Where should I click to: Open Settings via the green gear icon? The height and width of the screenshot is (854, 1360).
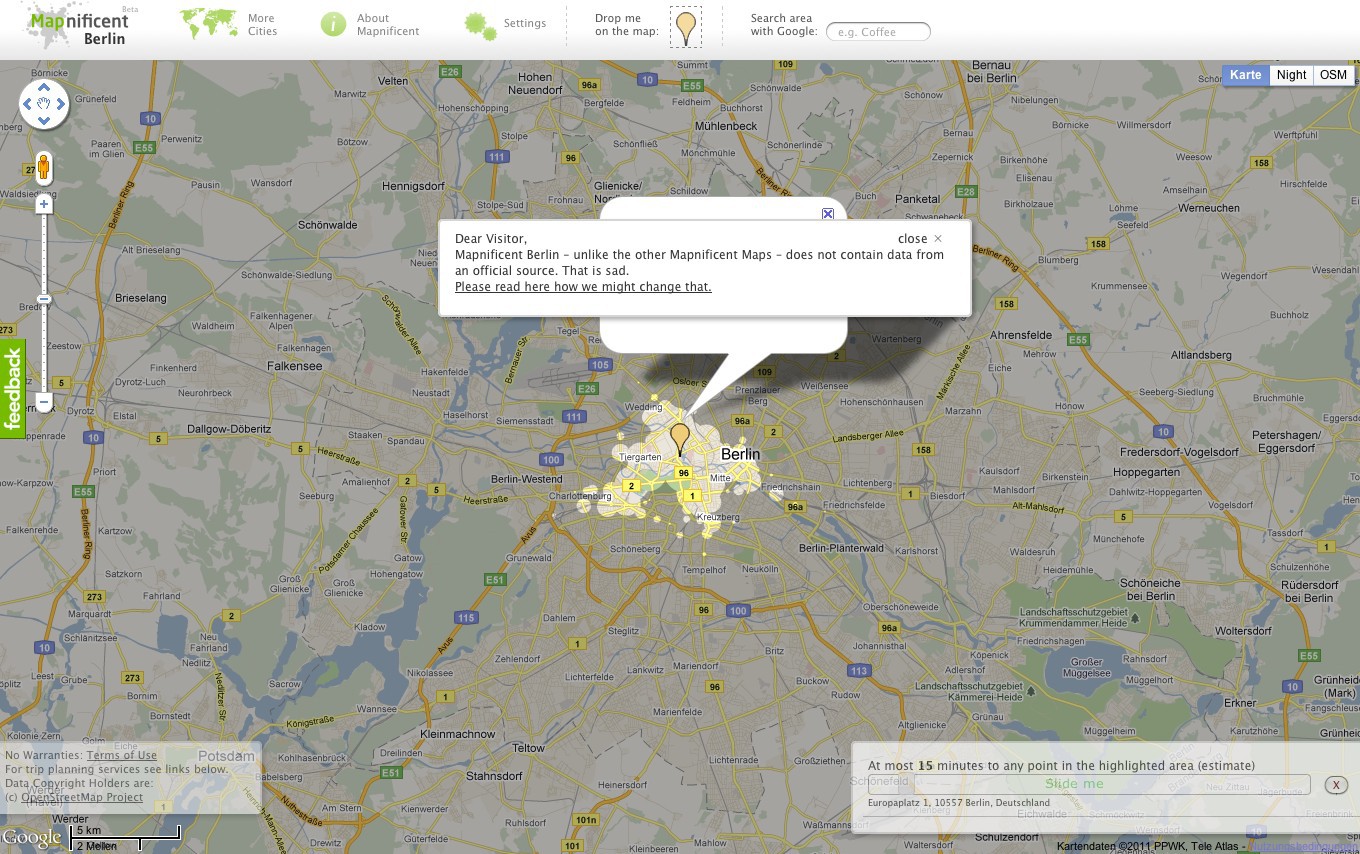point(481,26)
